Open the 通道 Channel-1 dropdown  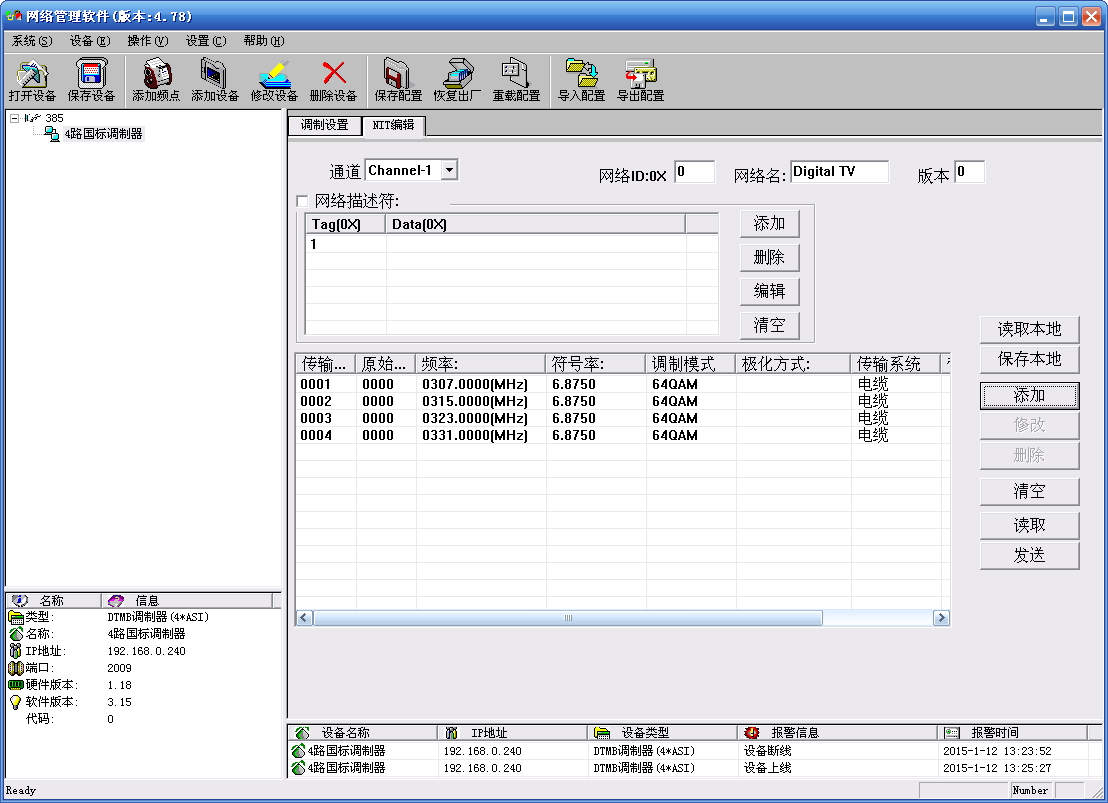(x=449, y=170)
